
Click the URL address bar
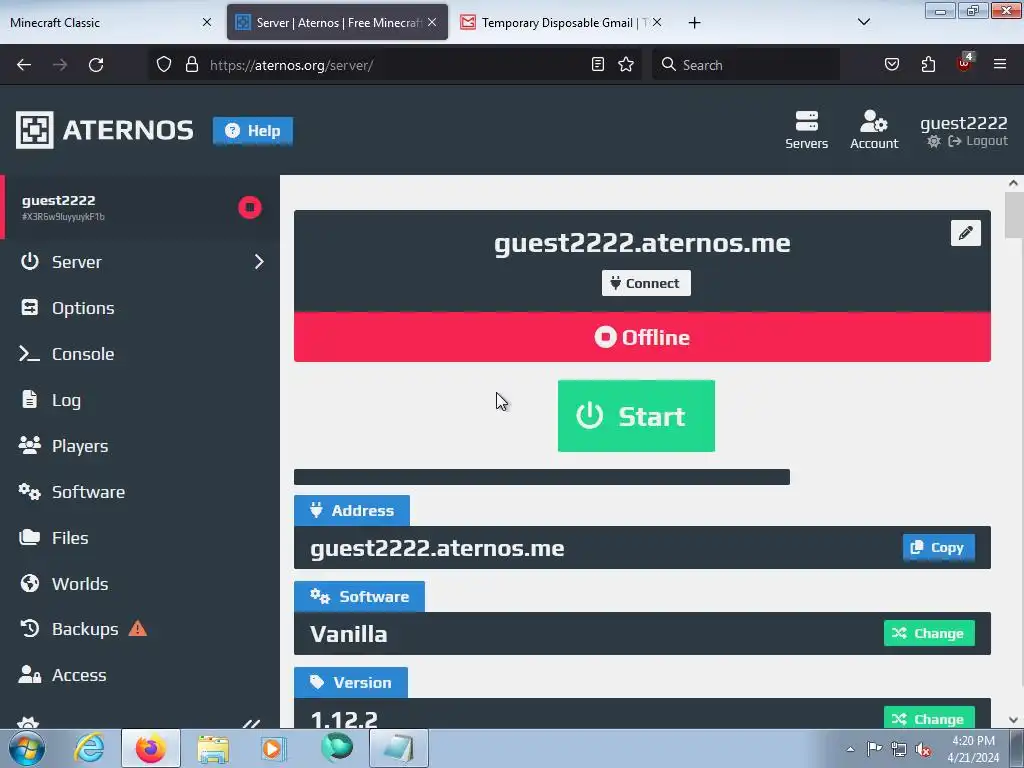pyautogui.click(x=395, y=65)
